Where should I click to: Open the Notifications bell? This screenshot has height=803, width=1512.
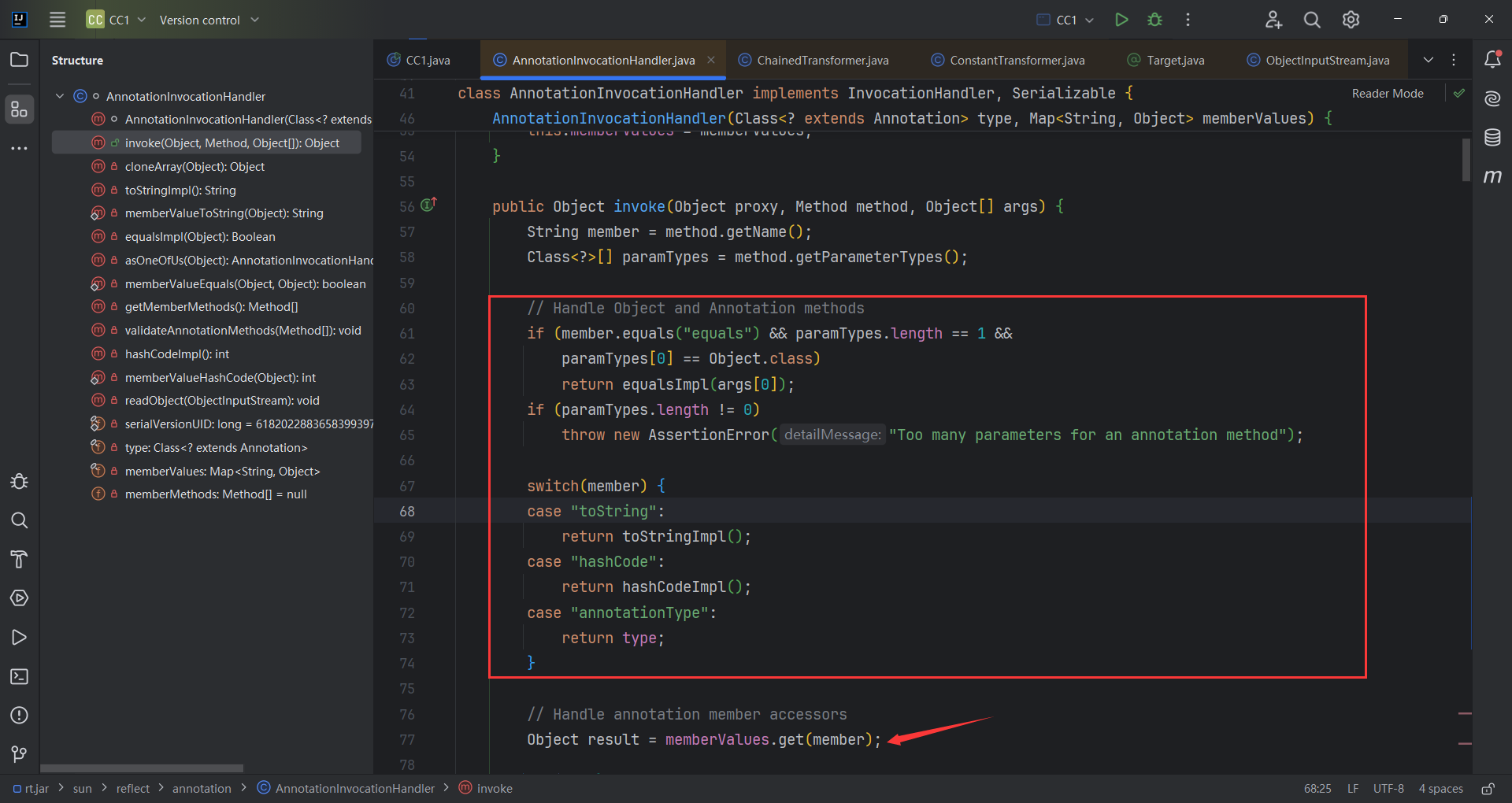[x=1492, y=59]
